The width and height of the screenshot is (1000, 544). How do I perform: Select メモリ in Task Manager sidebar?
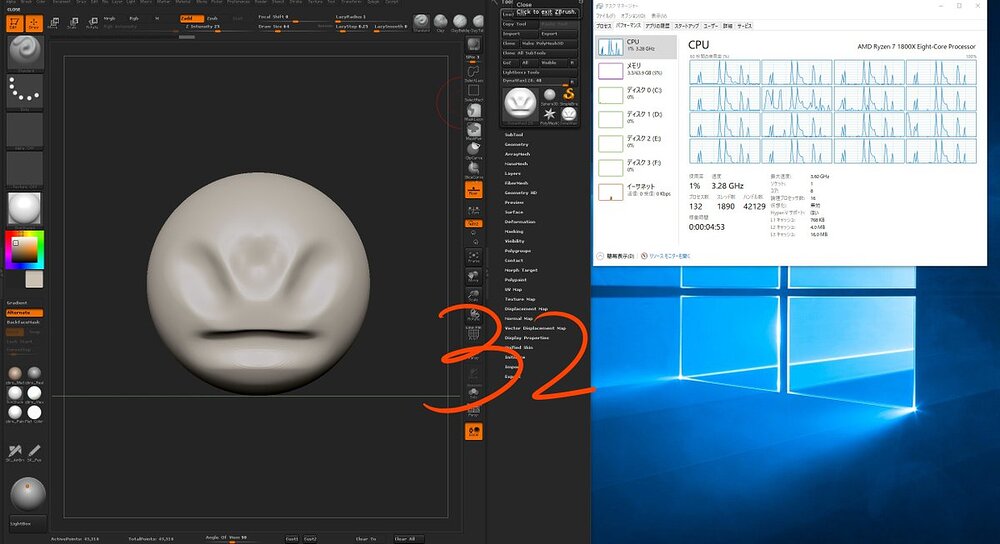click(636, 70)
